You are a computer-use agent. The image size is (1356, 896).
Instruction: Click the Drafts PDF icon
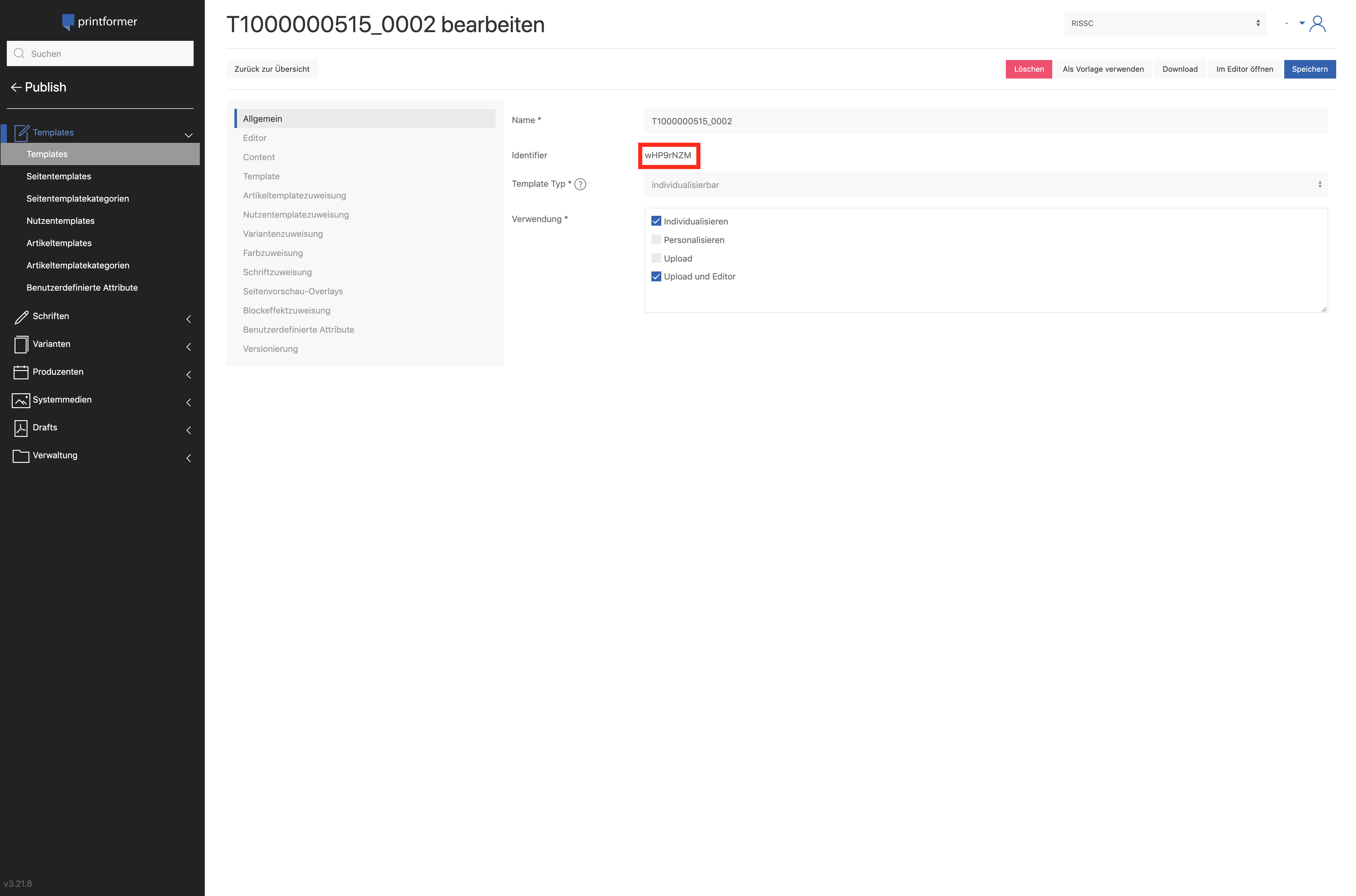click(21, 428)
